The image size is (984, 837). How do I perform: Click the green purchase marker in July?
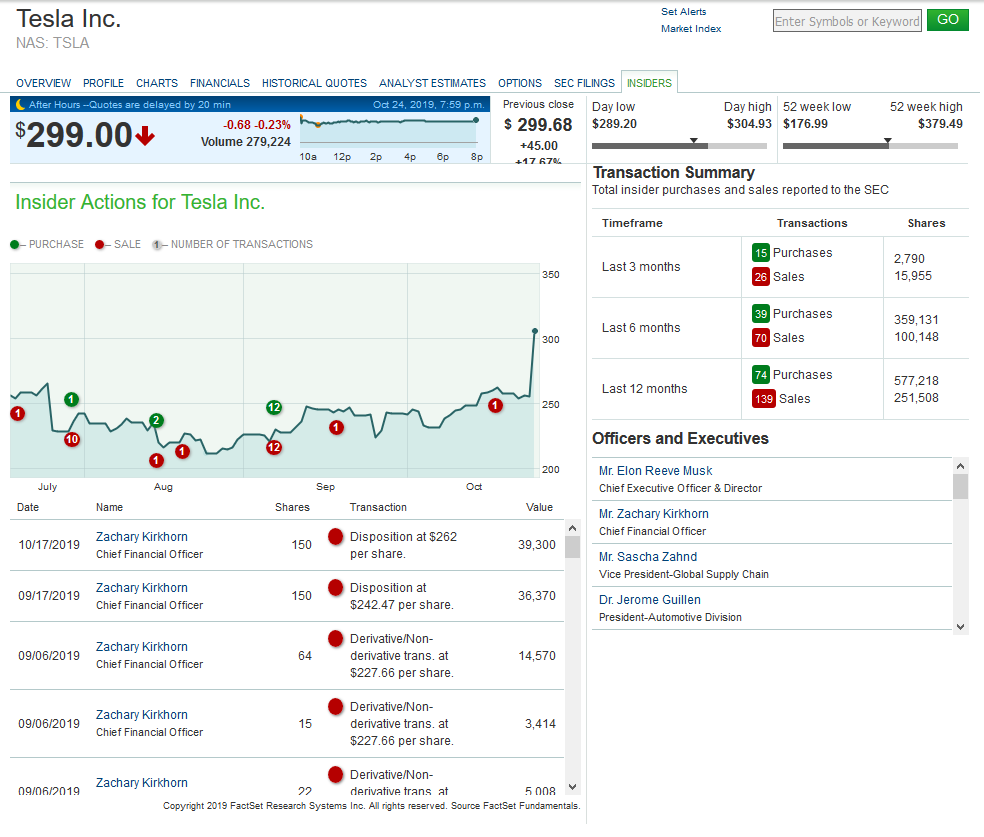[72, 399]
